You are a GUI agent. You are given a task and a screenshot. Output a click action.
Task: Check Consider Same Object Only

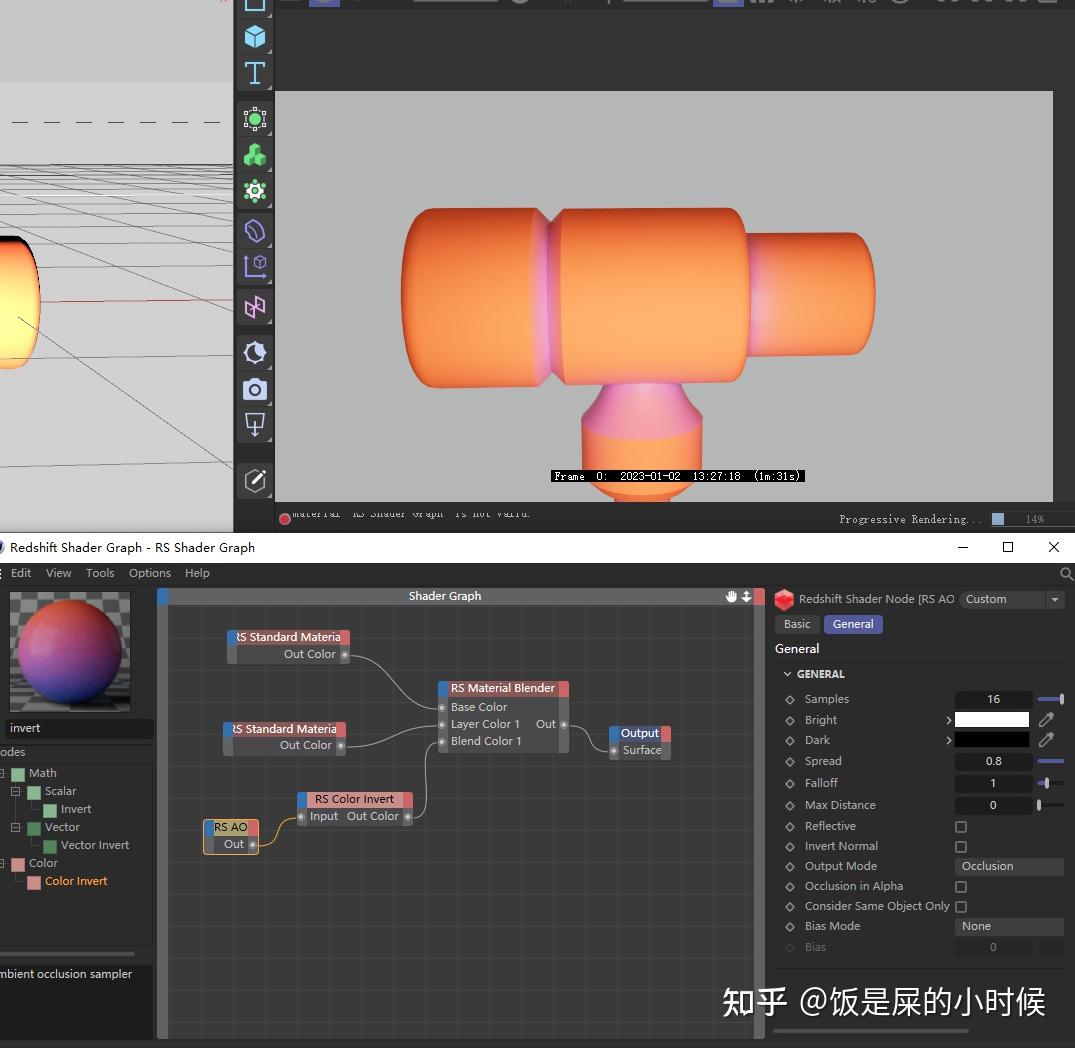tap(961, 907)
